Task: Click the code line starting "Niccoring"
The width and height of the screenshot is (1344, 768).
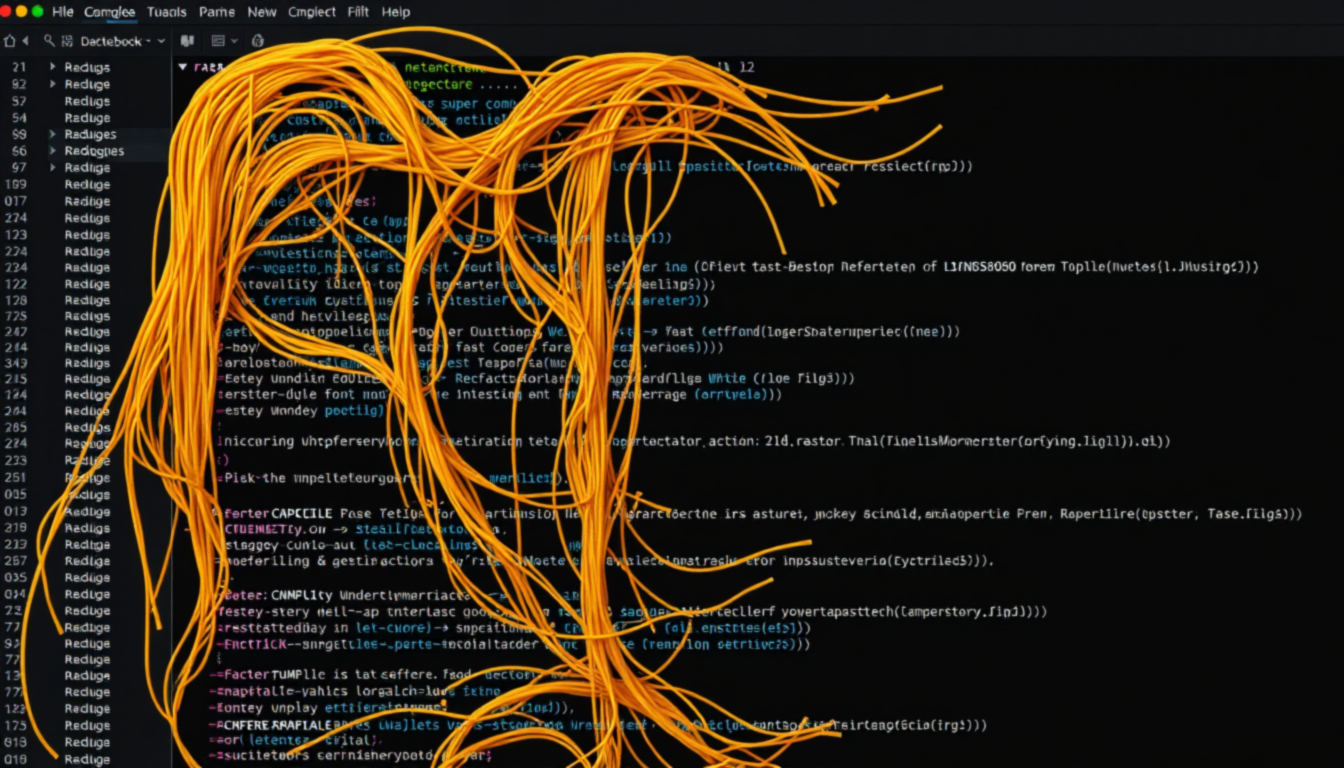Action: tap(693, 441)
